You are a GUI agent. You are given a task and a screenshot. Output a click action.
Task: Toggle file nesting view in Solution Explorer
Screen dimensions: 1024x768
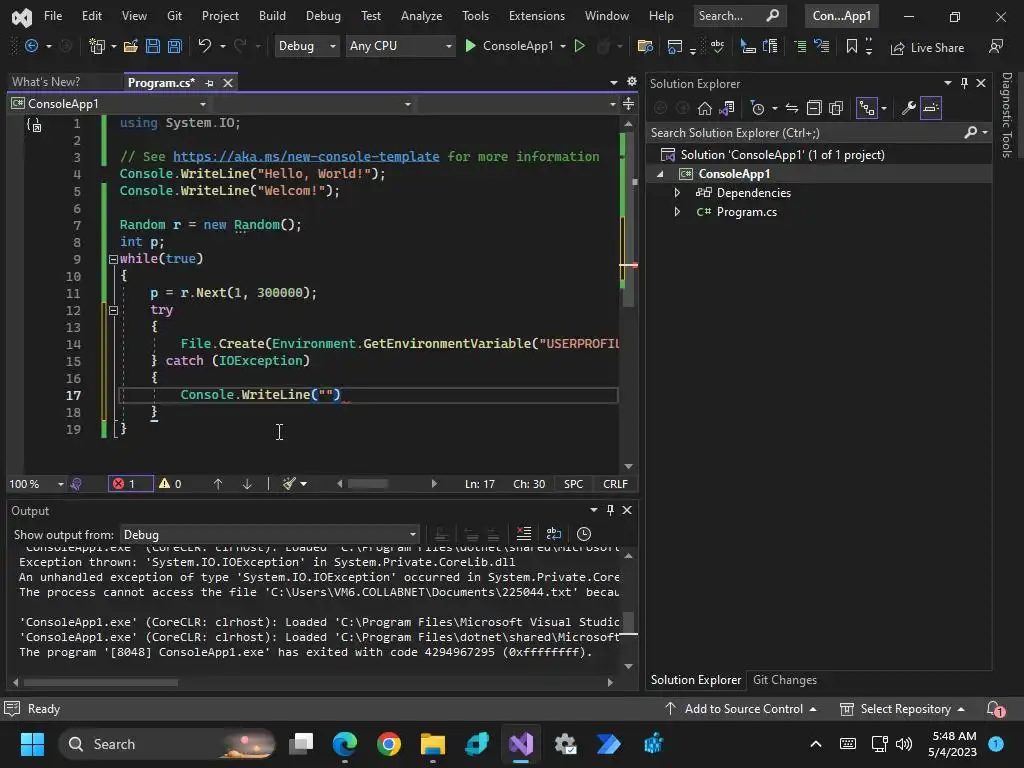point(867,108)
